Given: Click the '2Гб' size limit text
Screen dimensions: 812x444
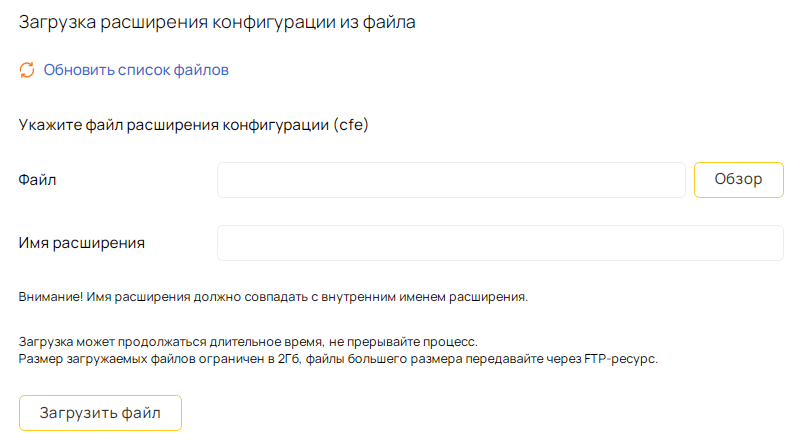Looking at the screenshot, I should coord(288,359).
